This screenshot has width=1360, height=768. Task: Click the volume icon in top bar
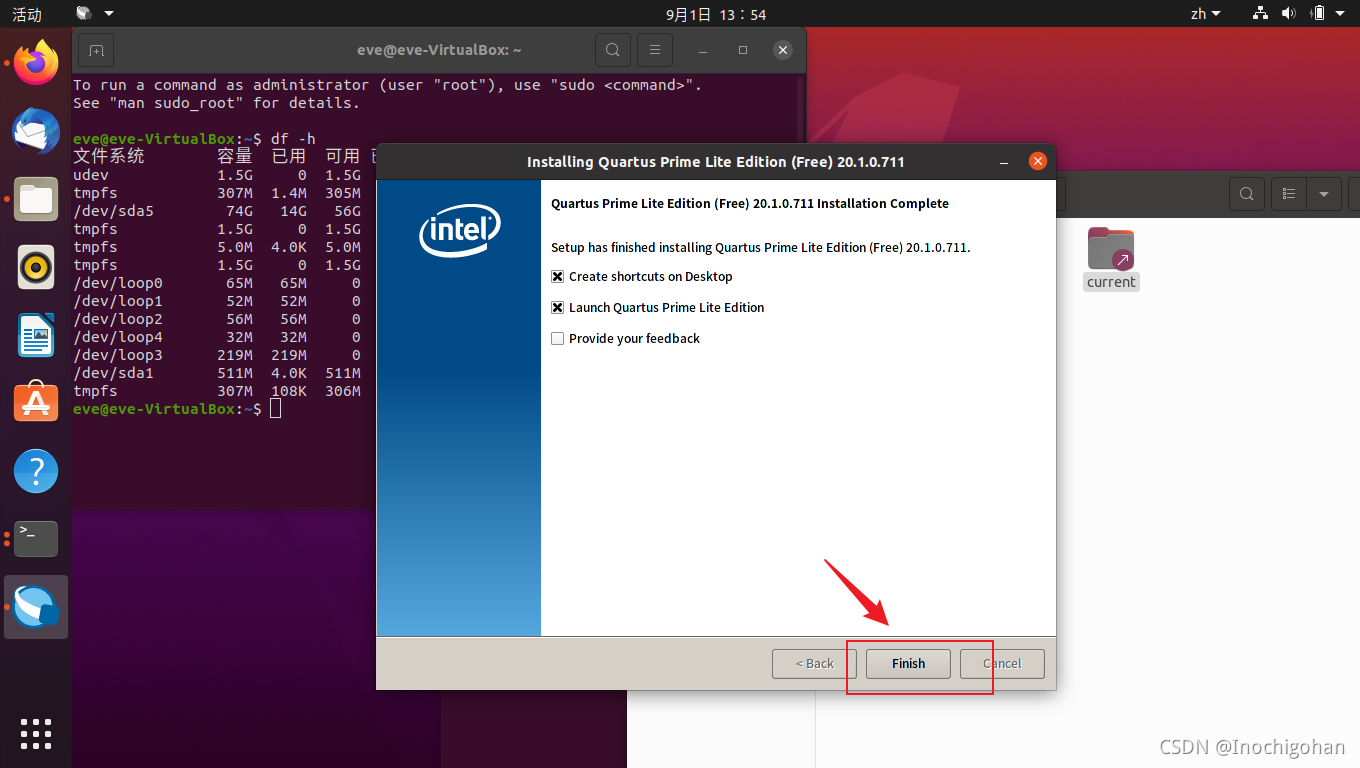pyautogui.click(x=1288, y=14)
